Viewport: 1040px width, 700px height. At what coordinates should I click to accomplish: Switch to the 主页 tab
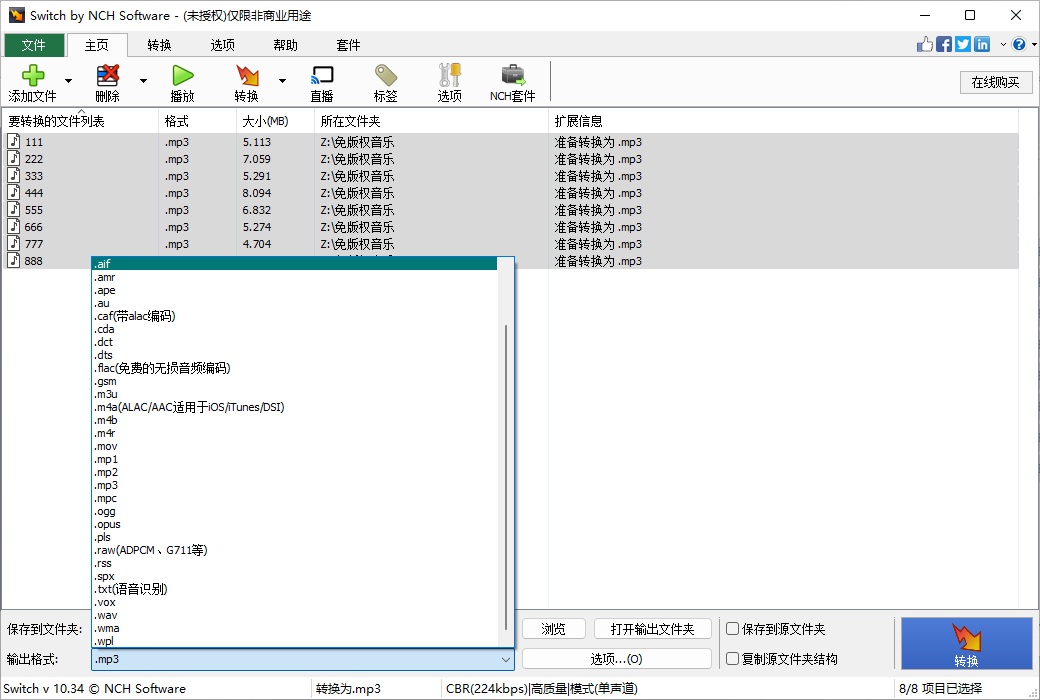coord(97,45)
